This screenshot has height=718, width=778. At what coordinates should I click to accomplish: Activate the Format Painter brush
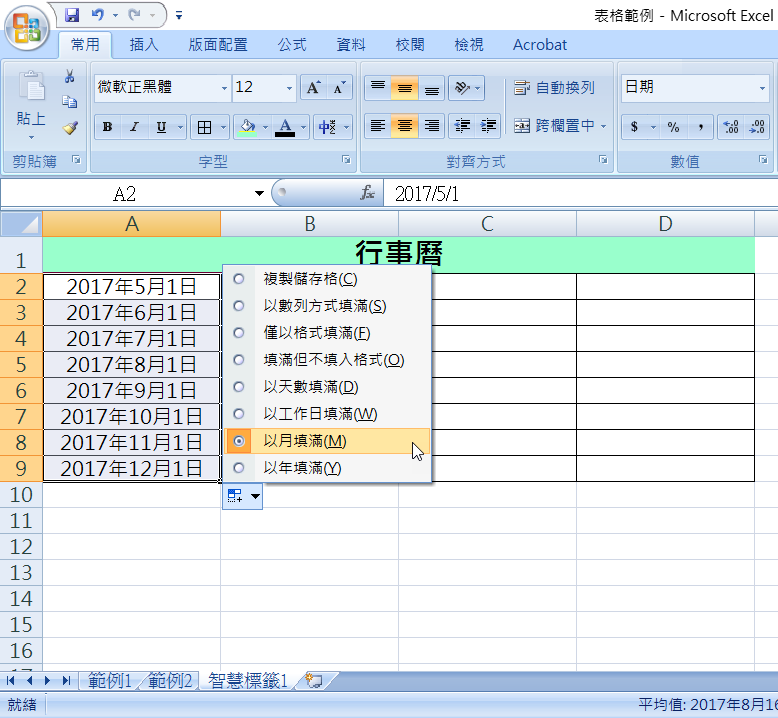(70, 128)
